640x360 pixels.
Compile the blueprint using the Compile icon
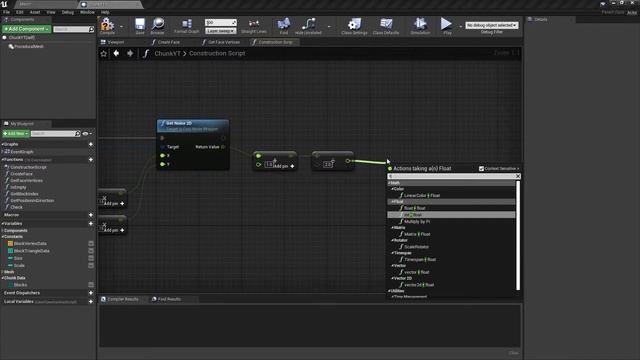(107, 26)
